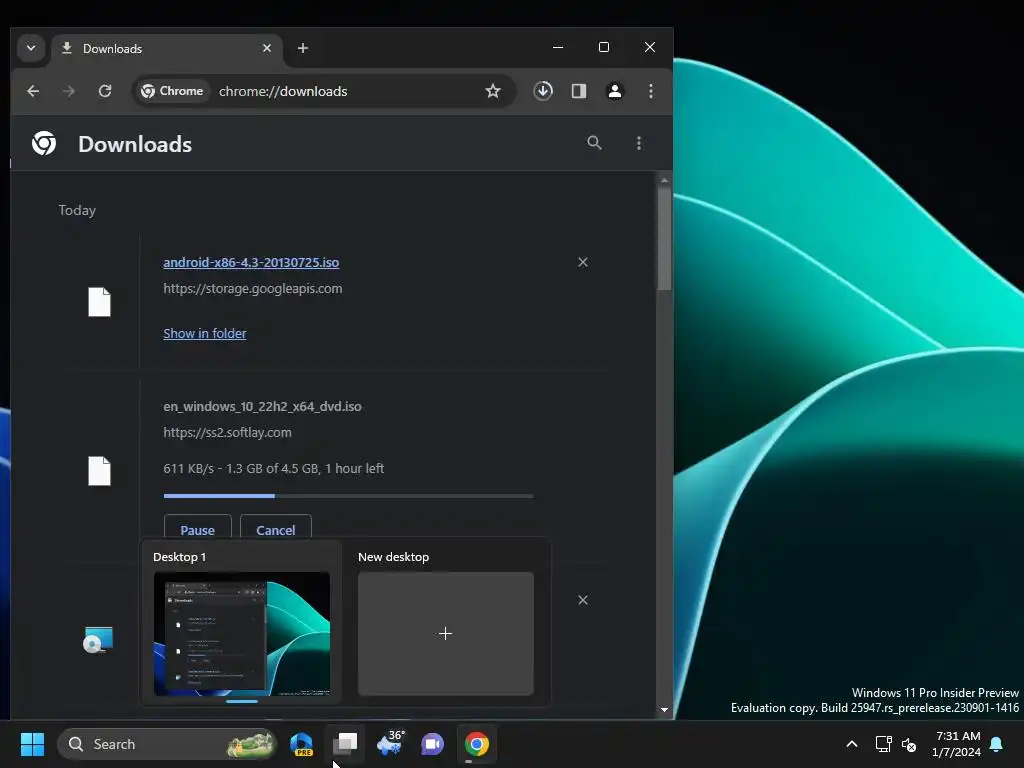Click the android iso file icon
The image size is (1024, 768).
point(99,302)
